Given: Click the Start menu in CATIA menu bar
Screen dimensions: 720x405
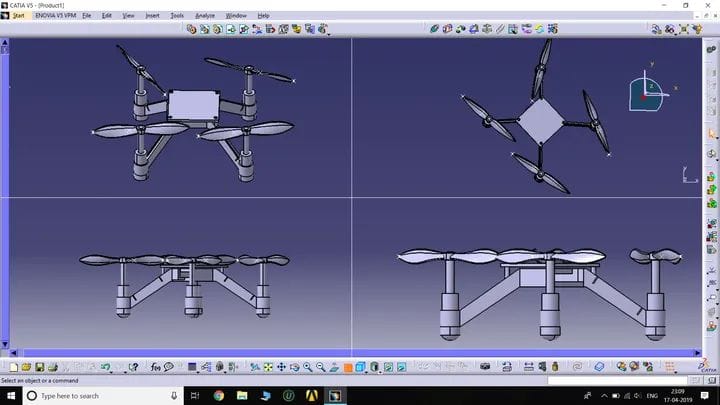Looking at the screenshot, I should click(18, 16).
